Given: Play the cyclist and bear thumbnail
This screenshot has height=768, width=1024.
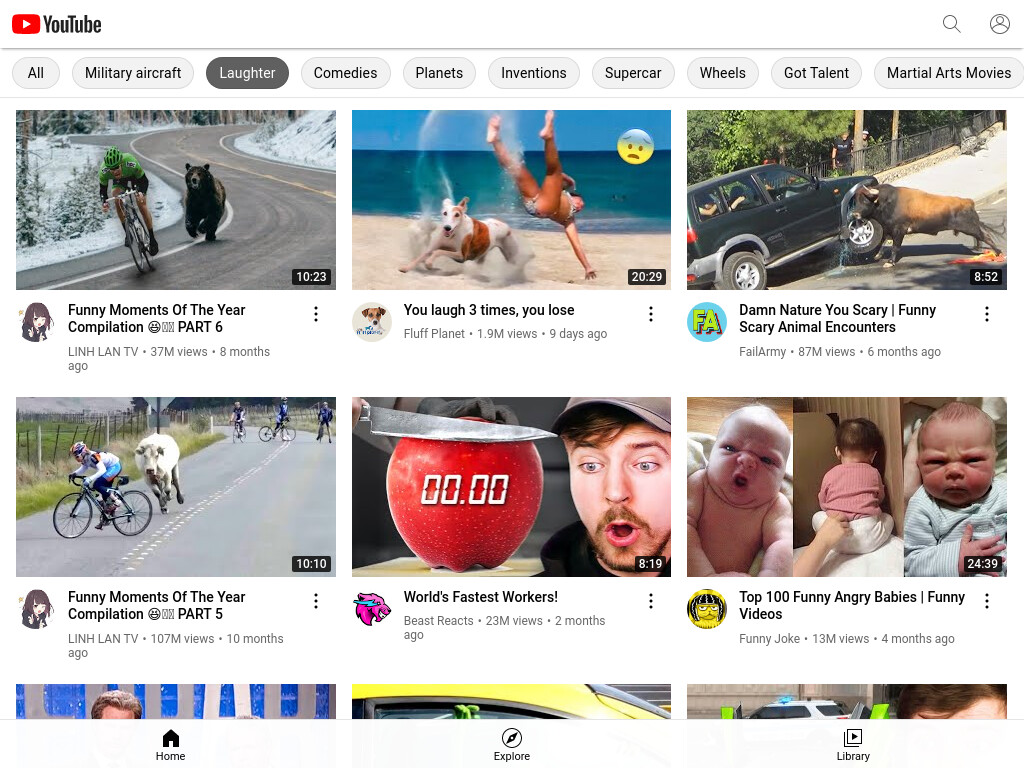Looking at the screenshot, I should (176, 200).
